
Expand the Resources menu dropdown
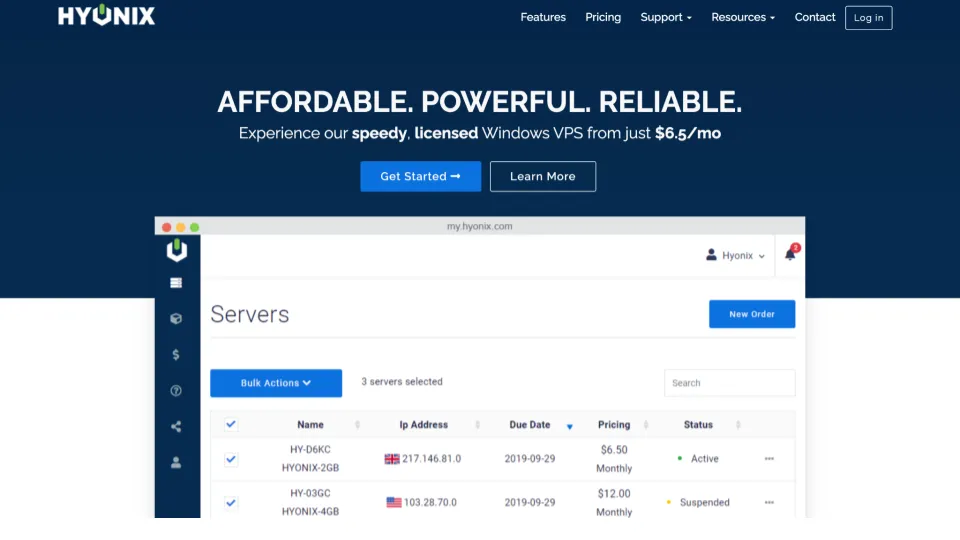coord(743,17)
